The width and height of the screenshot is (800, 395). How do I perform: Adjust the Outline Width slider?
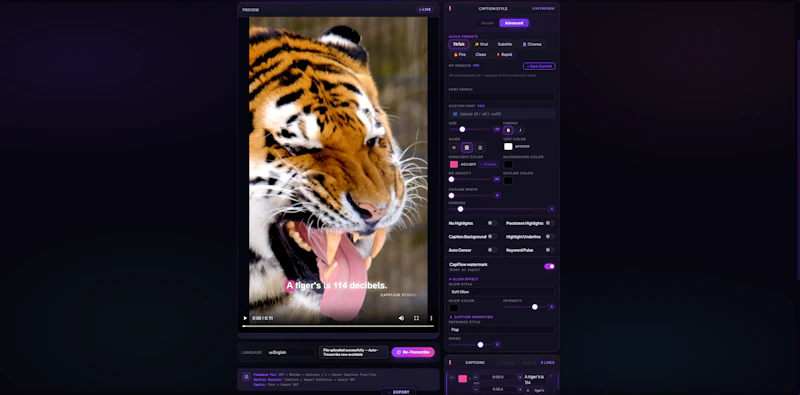coord(470,196)
